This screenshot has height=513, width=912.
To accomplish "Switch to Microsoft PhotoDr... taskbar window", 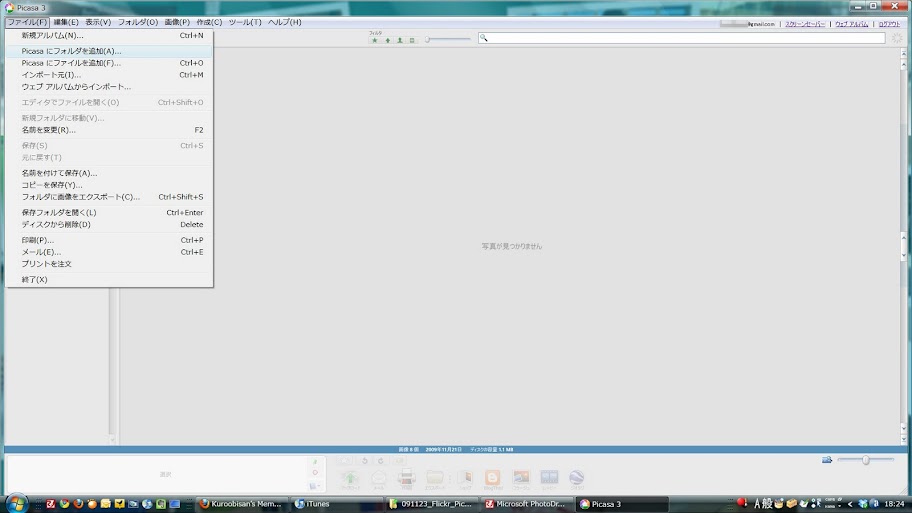I will click(526, 504).
